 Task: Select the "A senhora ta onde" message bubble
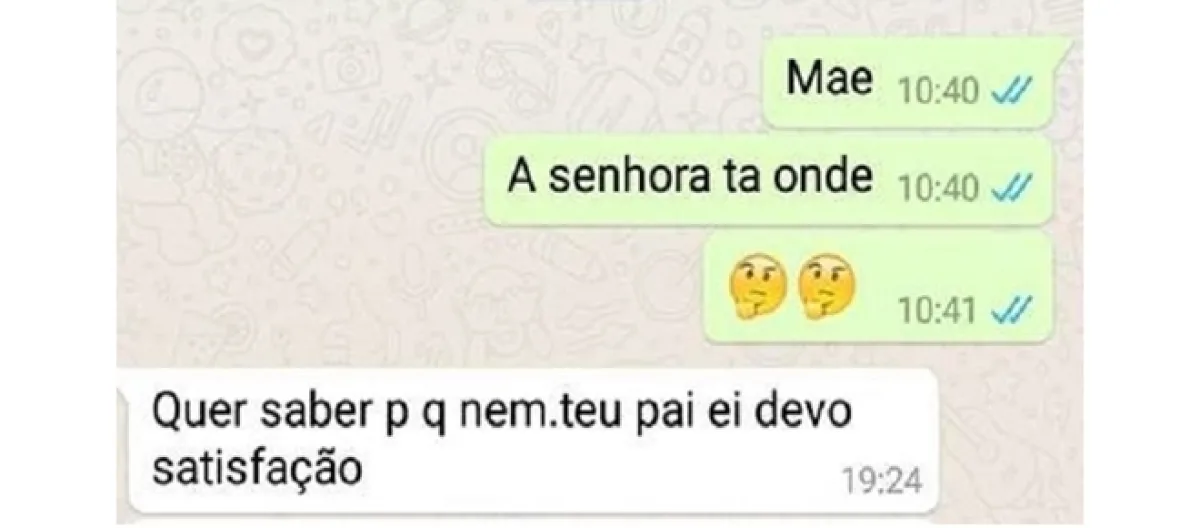click(x=769, y=180)
